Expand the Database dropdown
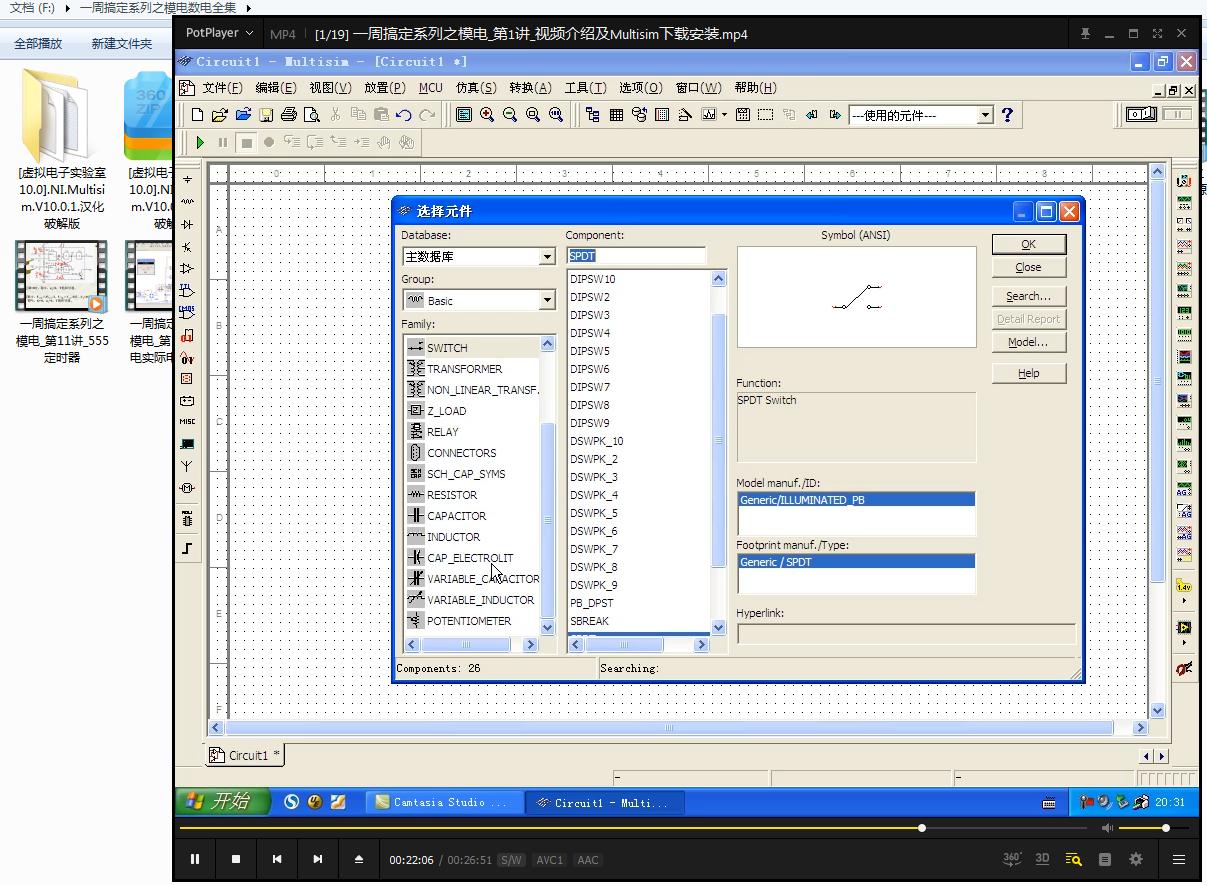Viewport: 1207px width, 885px height. tap(547, 257)
